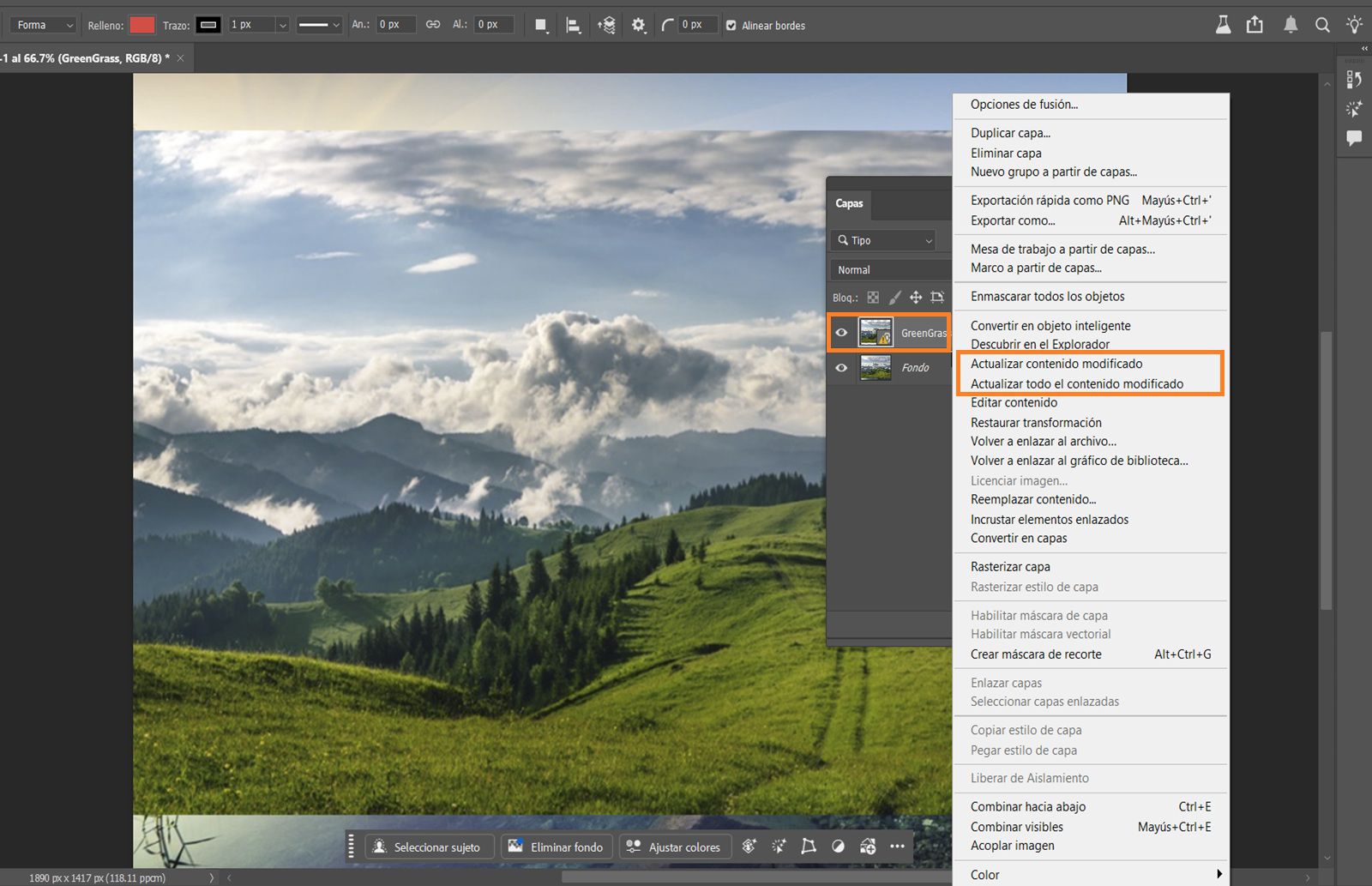Image resolution: width=1372 pixels, height=886 pixels.
Task: Hide the Fondo layer
Action: click(x=841, y=368)
